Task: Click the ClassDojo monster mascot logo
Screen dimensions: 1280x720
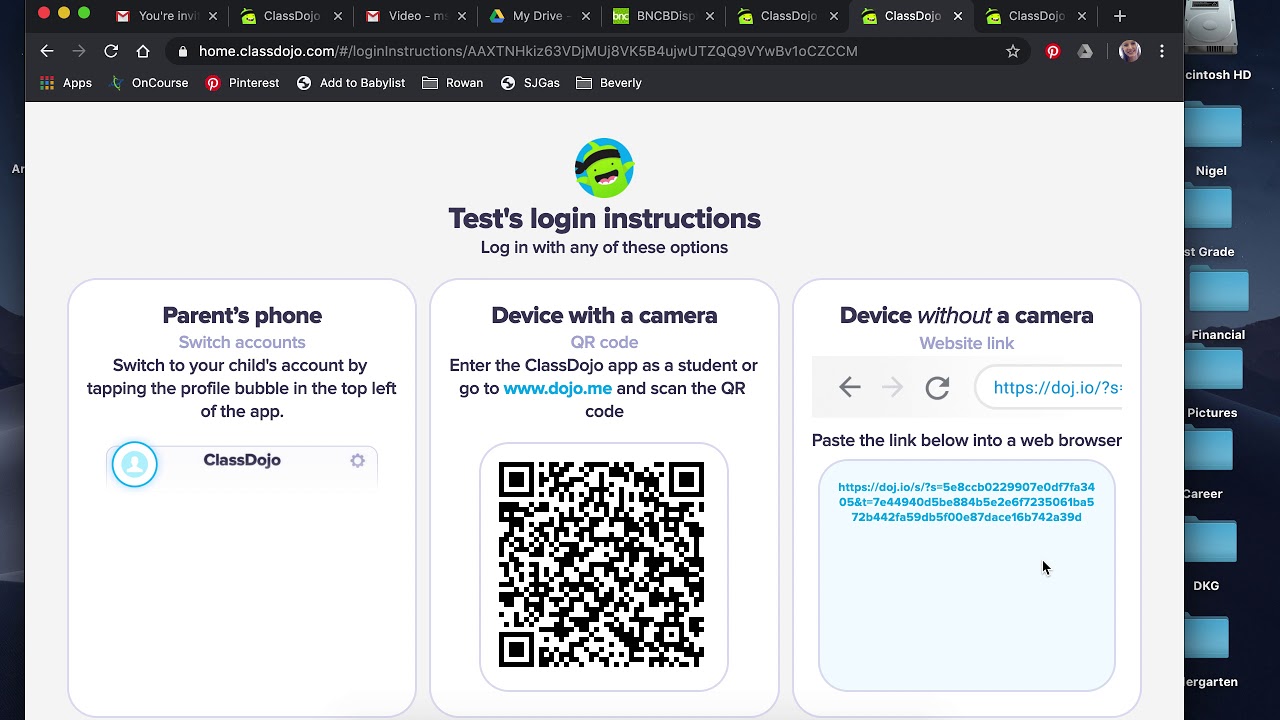Action: [604, 168]
